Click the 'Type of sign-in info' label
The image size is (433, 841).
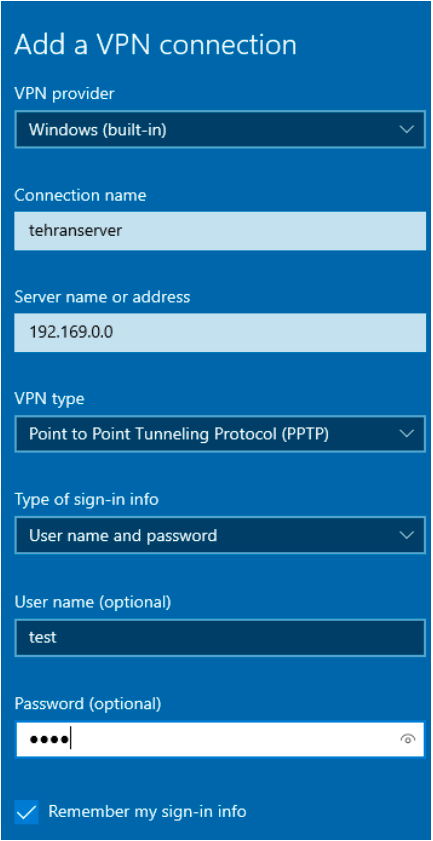tap(86, 500)
